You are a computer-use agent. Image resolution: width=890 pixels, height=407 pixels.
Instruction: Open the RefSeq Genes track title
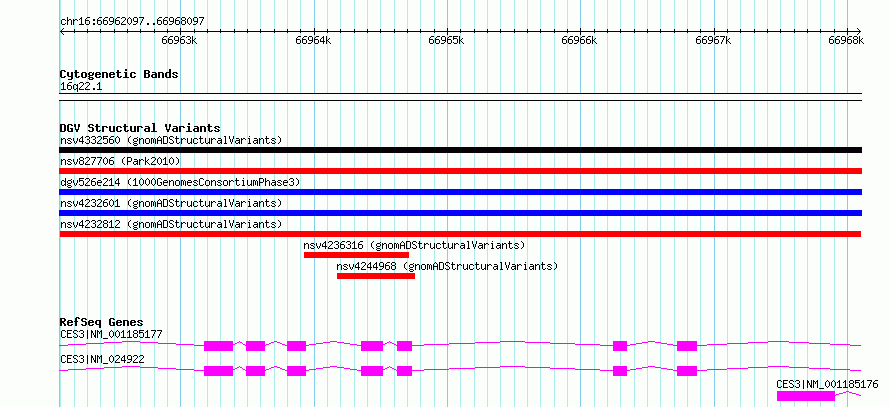pyautogui.click(x=102, y=322)
